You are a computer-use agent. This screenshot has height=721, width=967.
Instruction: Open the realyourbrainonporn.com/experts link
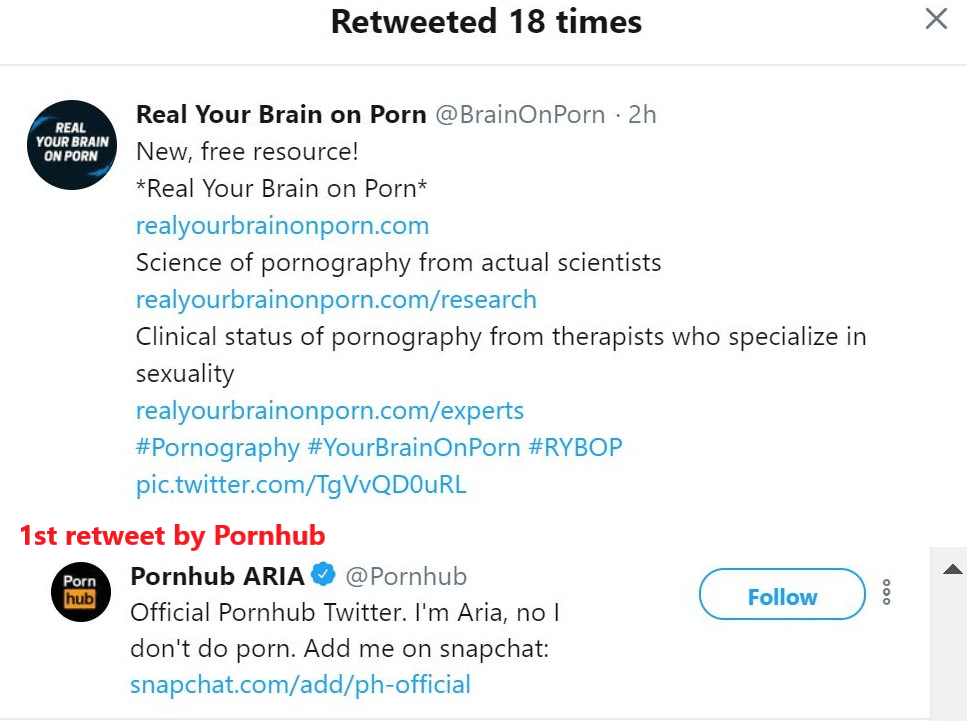tap(330, 411)
